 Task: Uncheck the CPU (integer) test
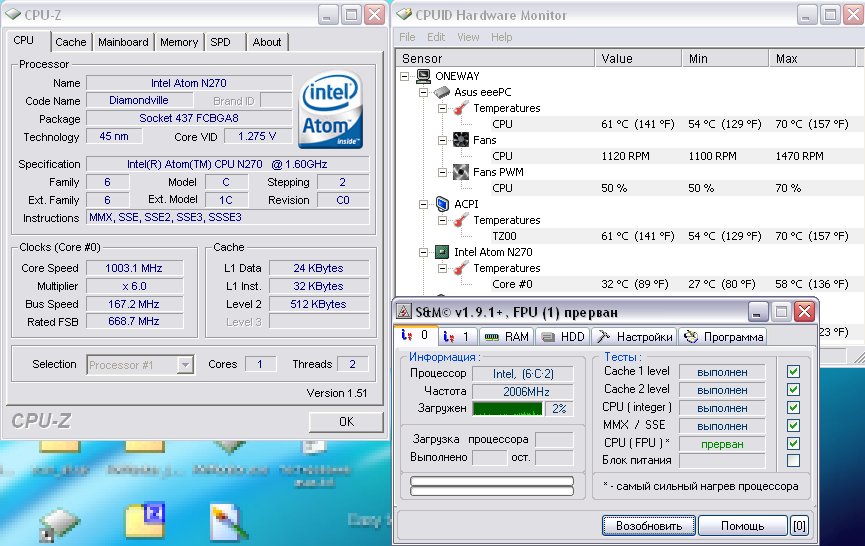click(793, 408)
